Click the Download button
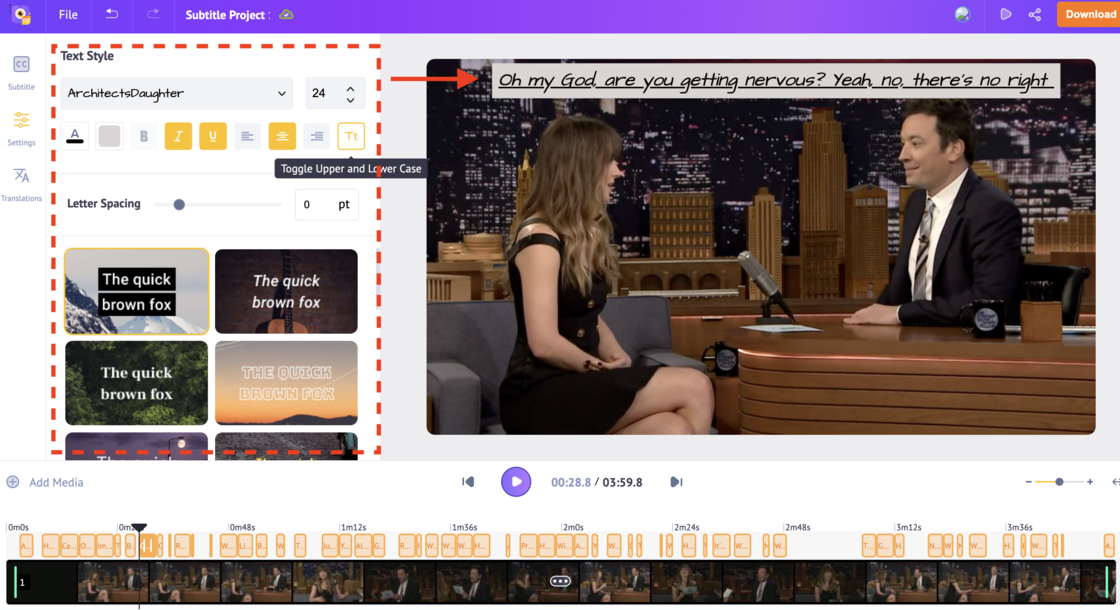This screenshot has height=610, width=1120. pos(1092,14)
